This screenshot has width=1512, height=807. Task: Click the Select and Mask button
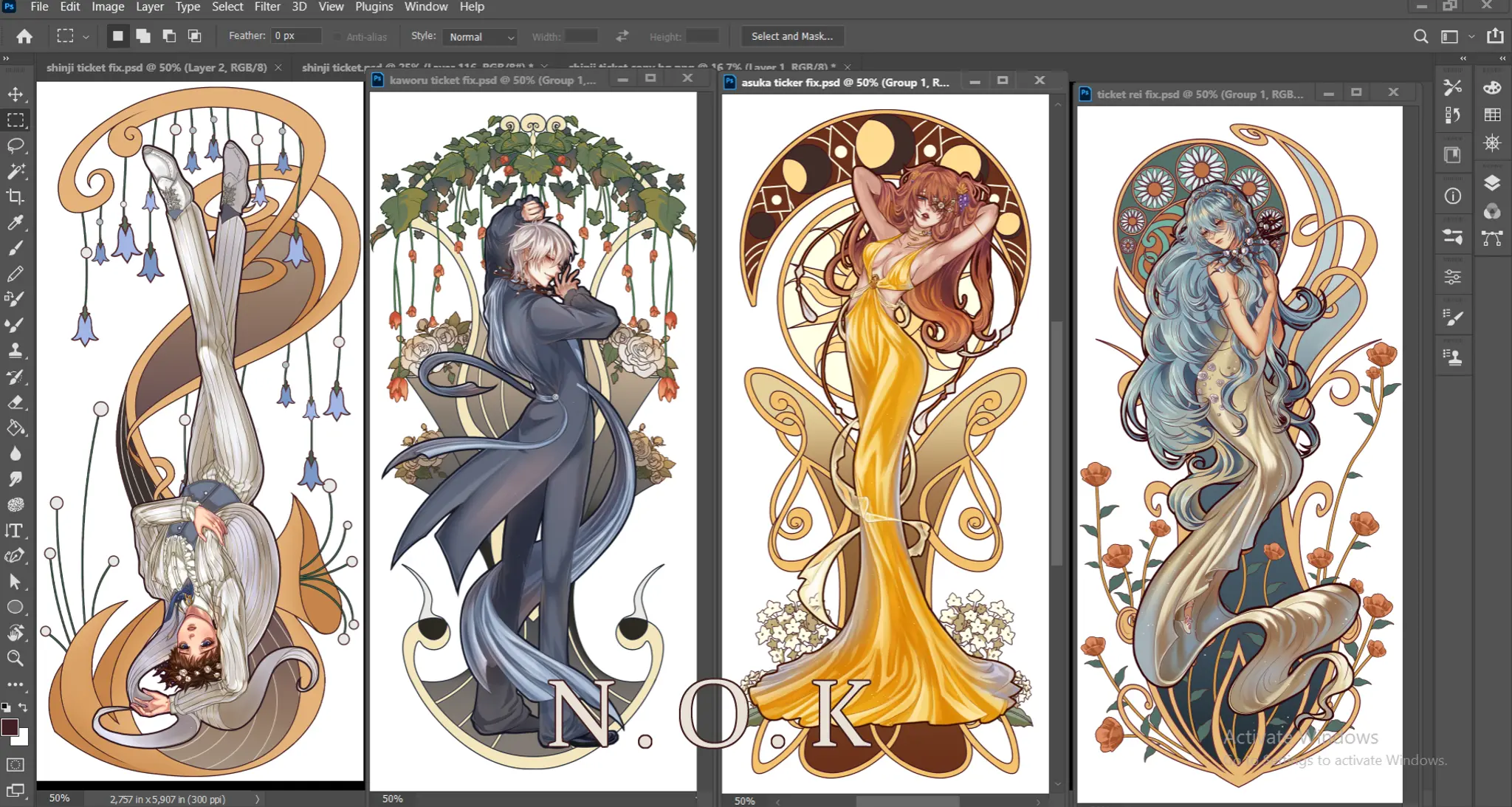[x=792, y=36]
